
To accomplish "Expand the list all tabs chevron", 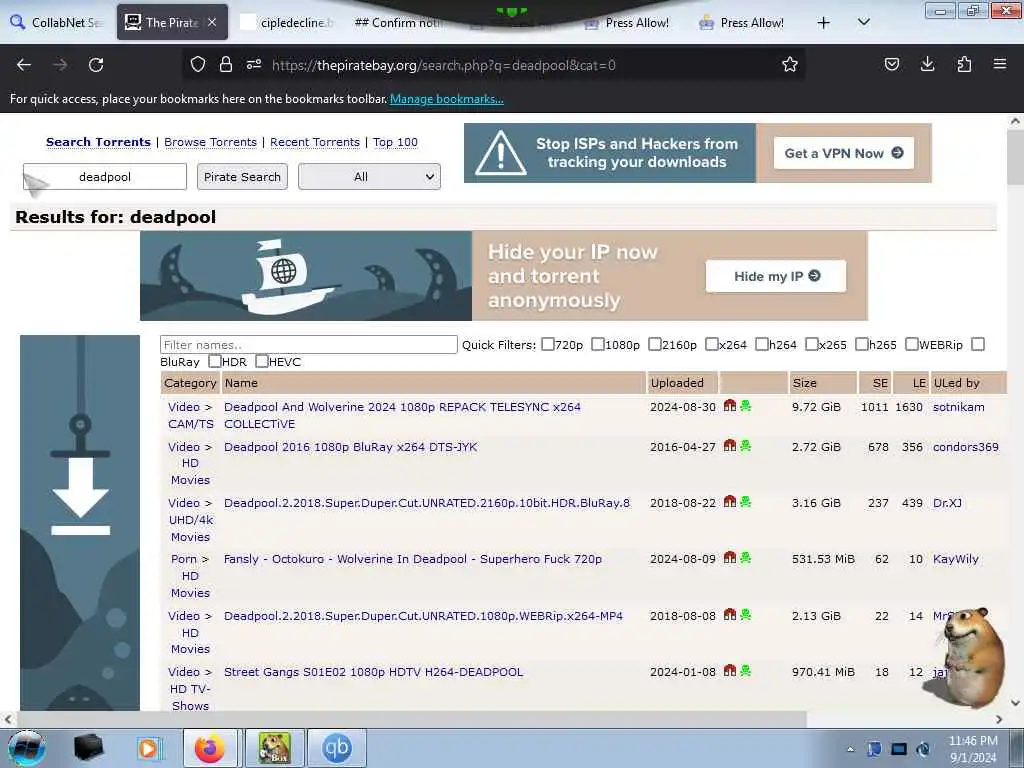I will [863, 22].
